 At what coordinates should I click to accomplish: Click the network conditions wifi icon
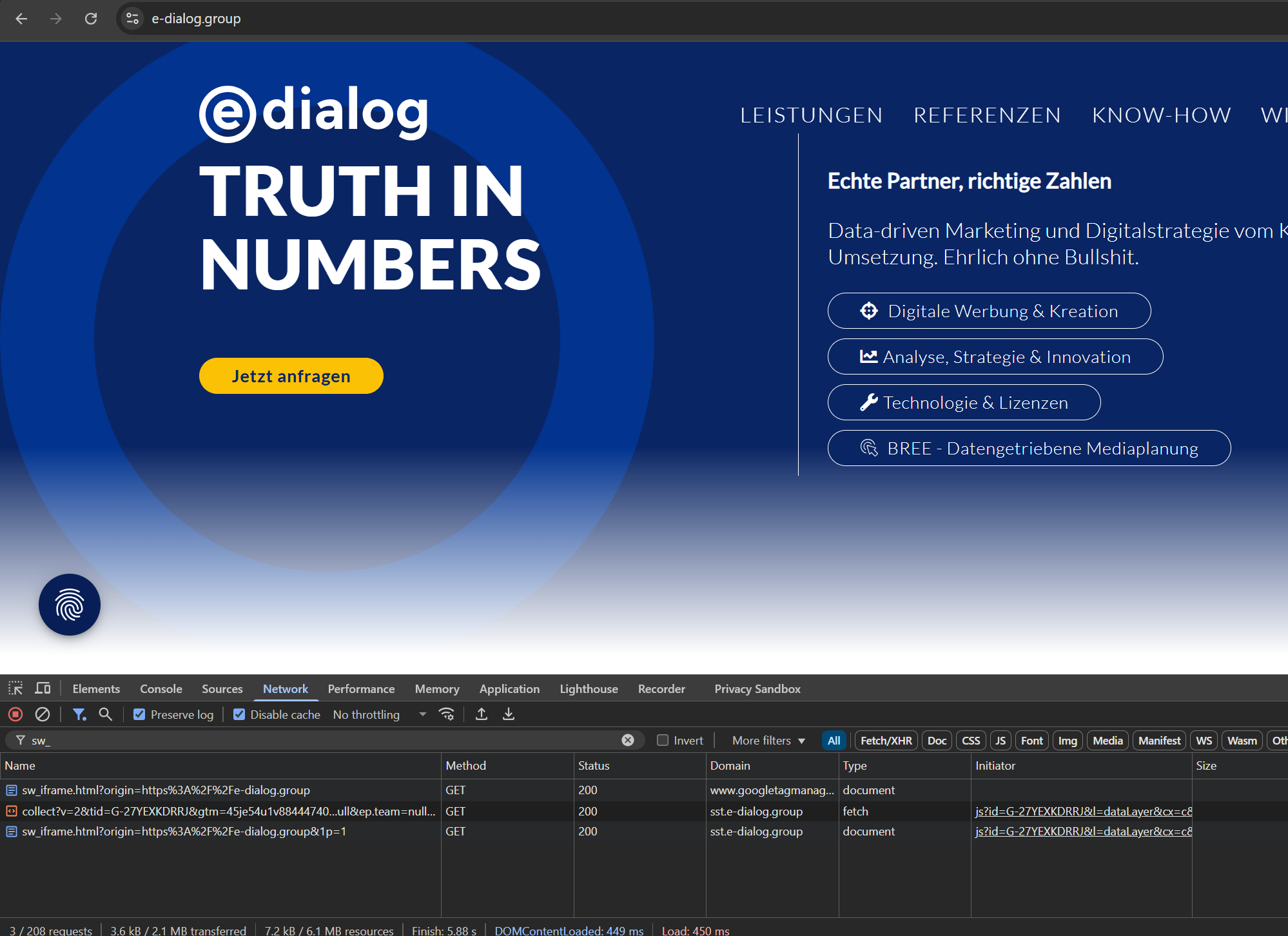(x=446, y=714)
